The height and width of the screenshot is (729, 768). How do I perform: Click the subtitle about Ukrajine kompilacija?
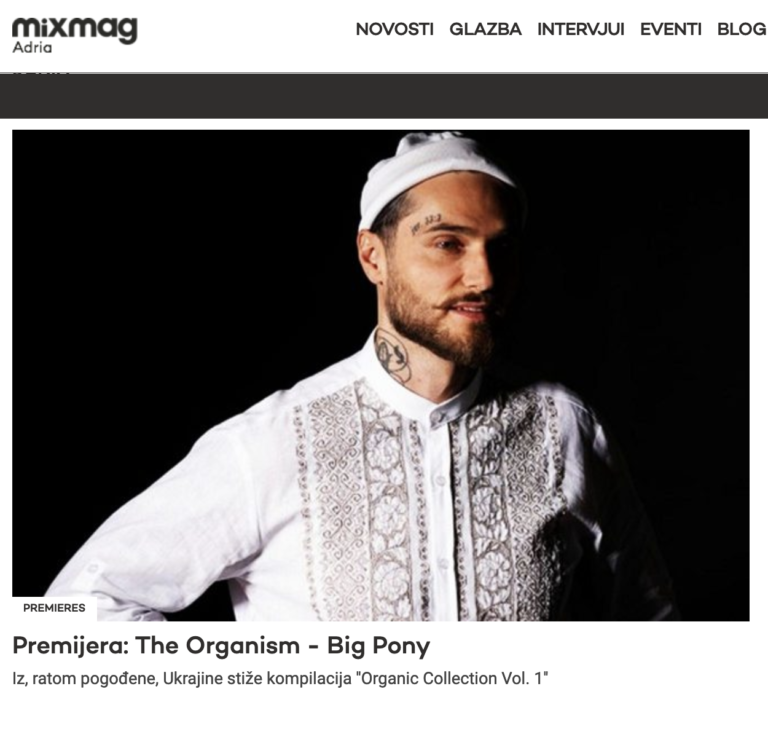[x=280, y=679]
